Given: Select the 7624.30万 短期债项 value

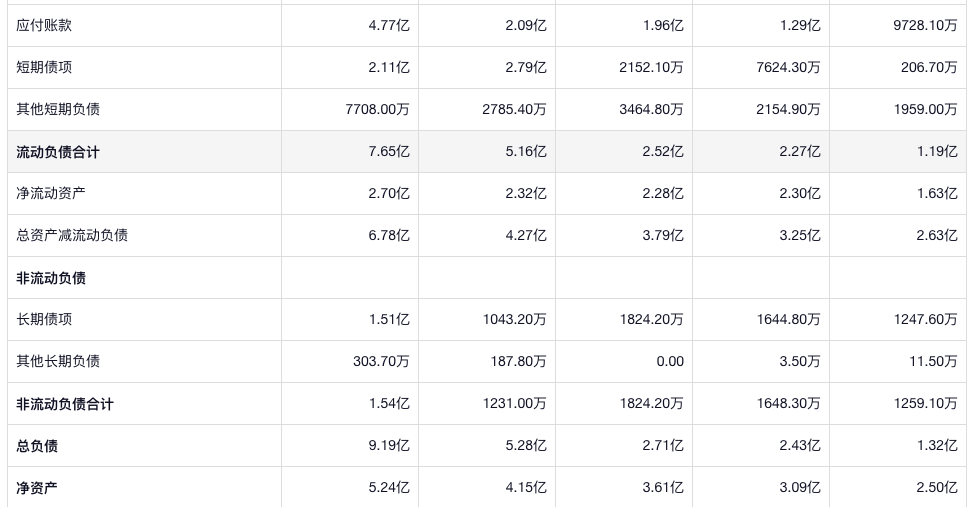Looking at the screenshot, I should coord(788,68).
